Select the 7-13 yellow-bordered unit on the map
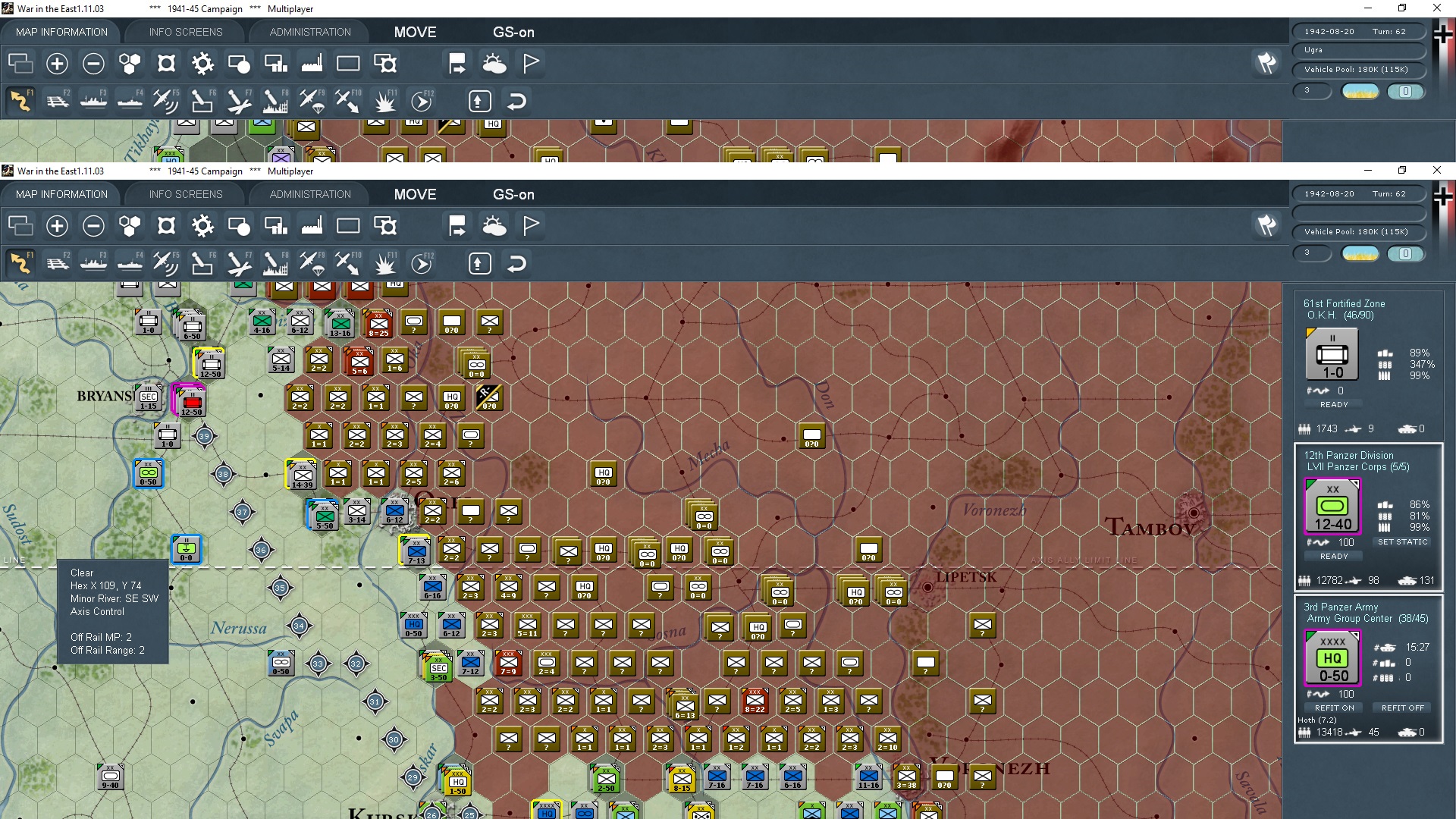The width and height of the screenshot is (1456, 819). tap(416, 551)
